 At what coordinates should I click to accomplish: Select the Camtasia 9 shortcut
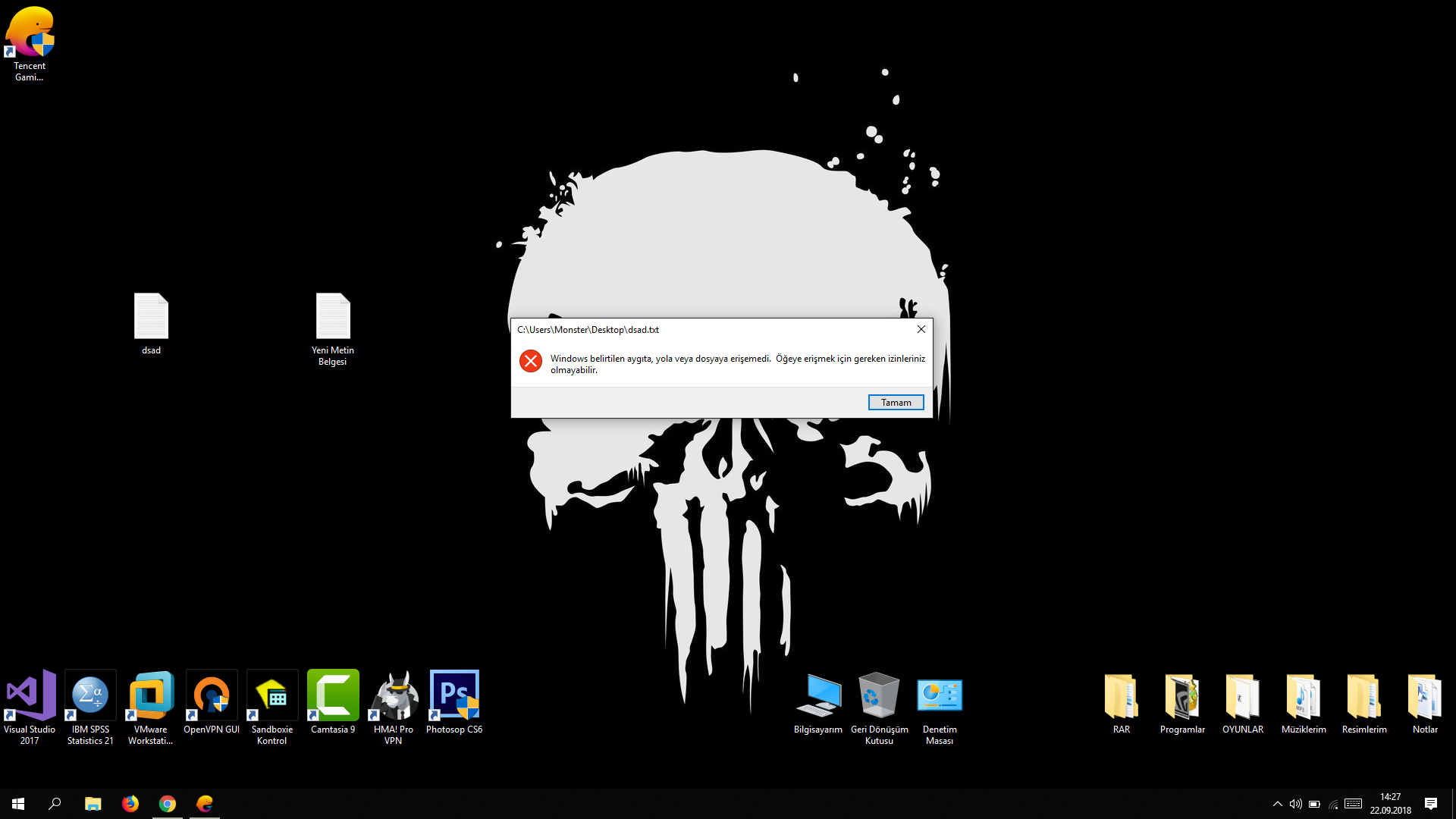click(x=333, y=701)
